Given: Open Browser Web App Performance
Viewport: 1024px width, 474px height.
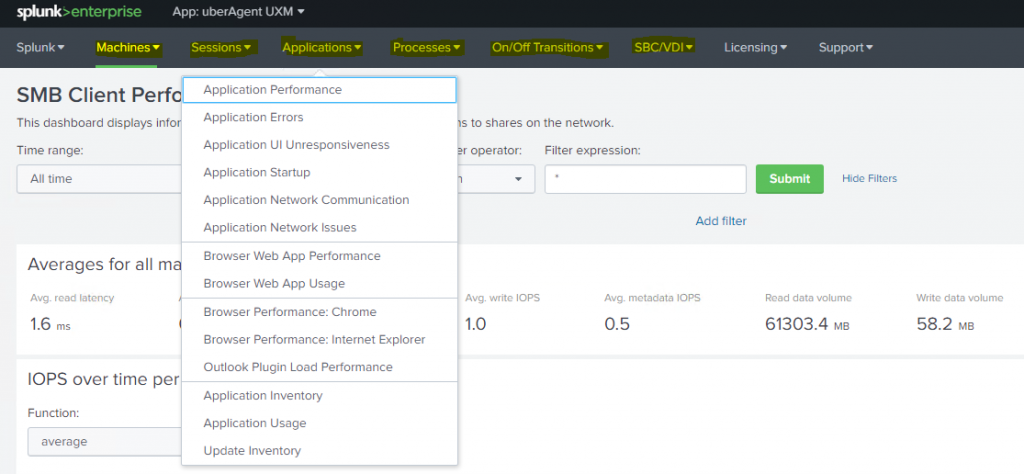Looking at the screenshot, I should (x=319, y=256).
